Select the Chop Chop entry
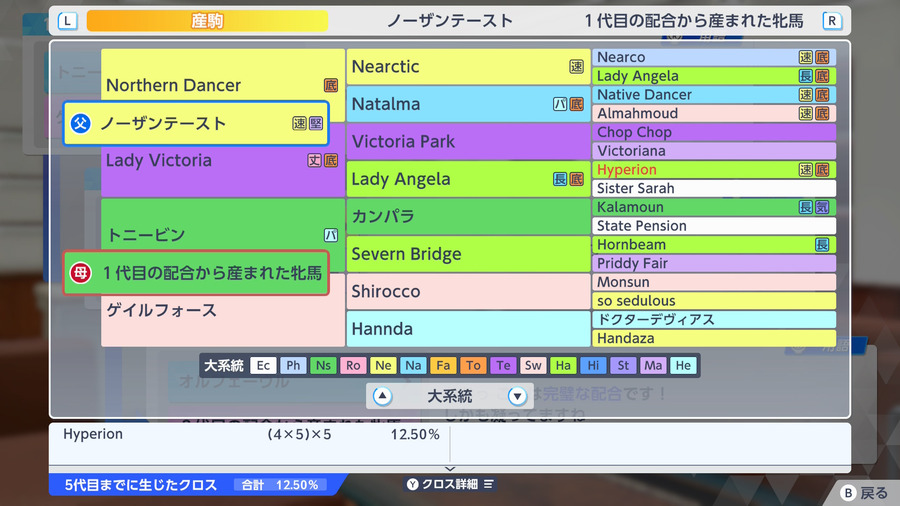 click(x=714, y=132)
